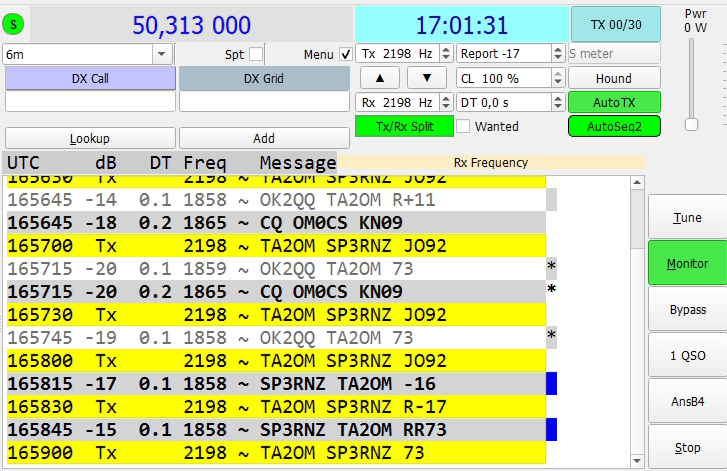Click the message list scrollbar down arrow
Screen dimensions: 727x471
coord(637,460)
